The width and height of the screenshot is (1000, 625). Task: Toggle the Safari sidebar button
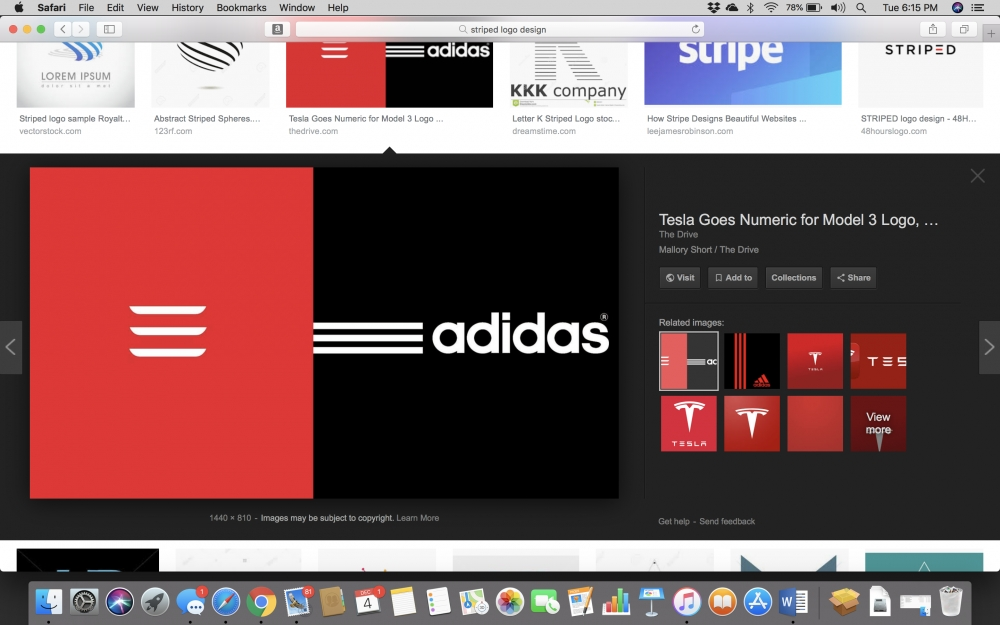click(109, 30)
